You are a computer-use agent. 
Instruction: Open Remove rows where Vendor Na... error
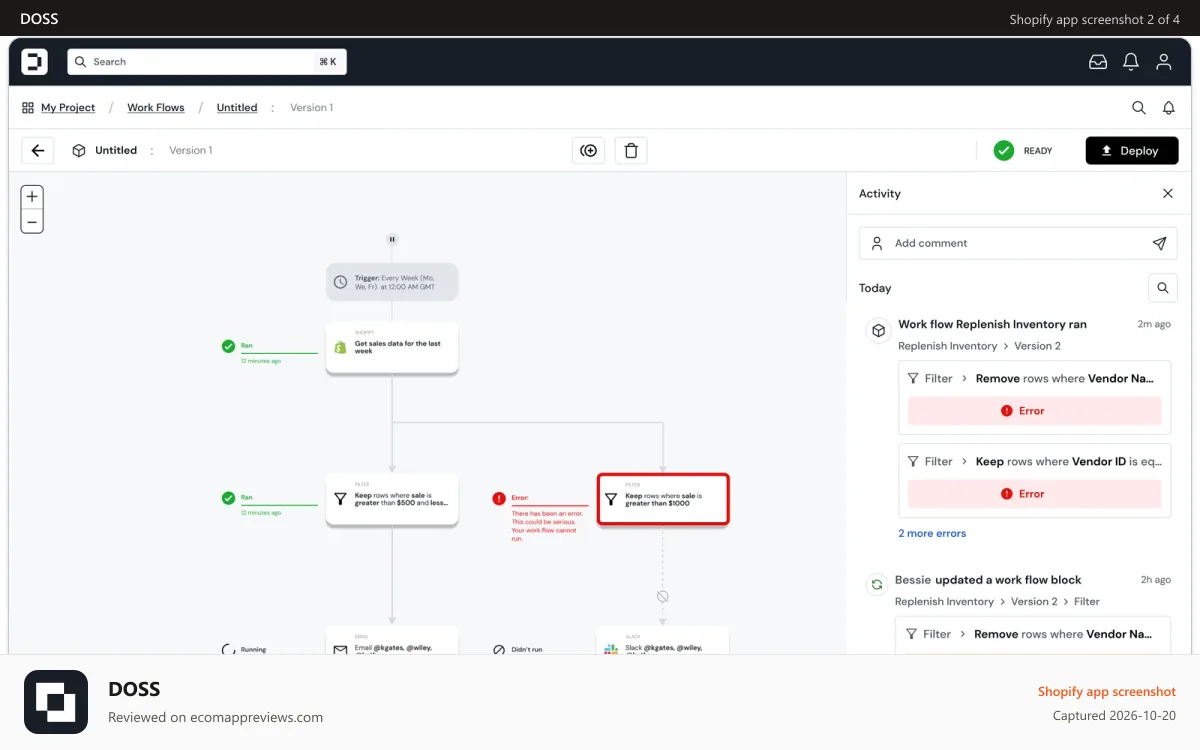[x=1035, y=379]
